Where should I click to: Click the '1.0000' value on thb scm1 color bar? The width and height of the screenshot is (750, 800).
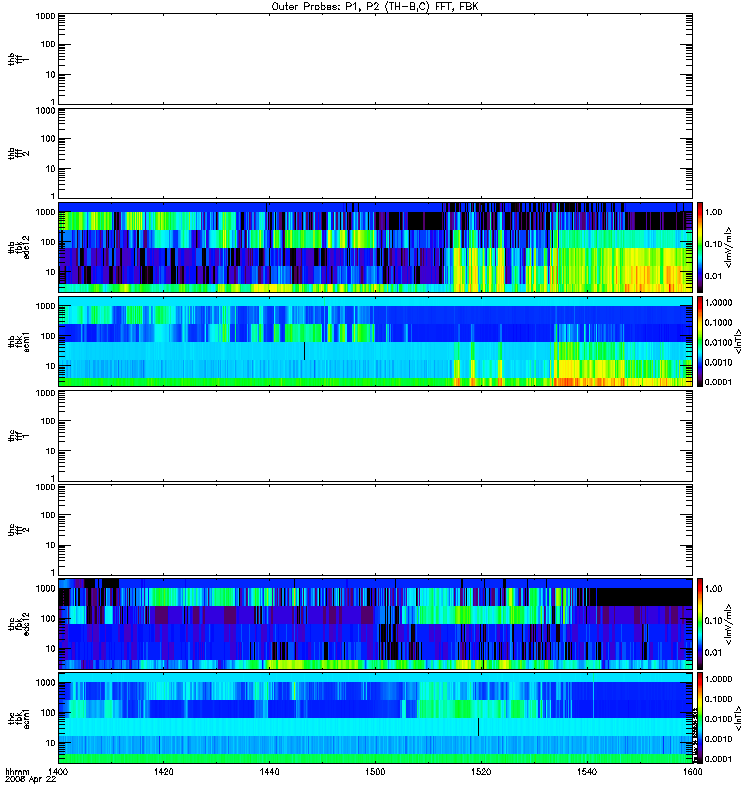pyautogui.click(x=718, y=303)
